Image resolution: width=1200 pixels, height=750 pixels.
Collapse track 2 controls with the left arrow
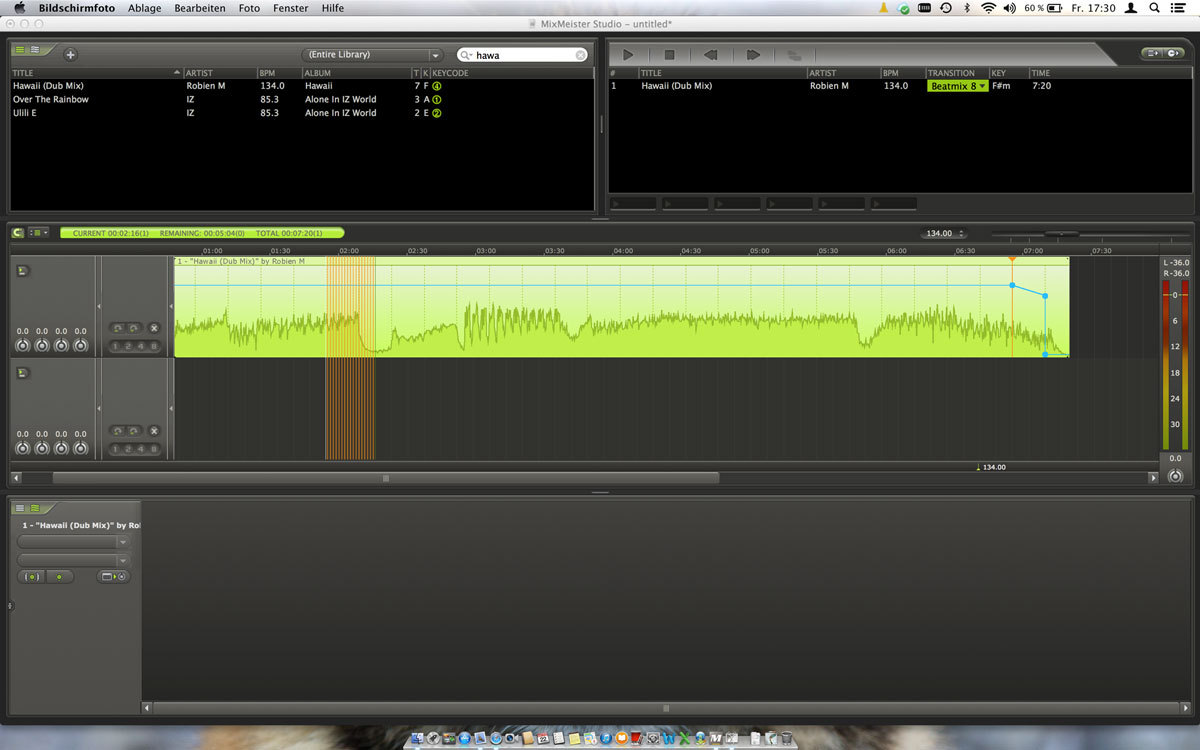tap(98, 409)
